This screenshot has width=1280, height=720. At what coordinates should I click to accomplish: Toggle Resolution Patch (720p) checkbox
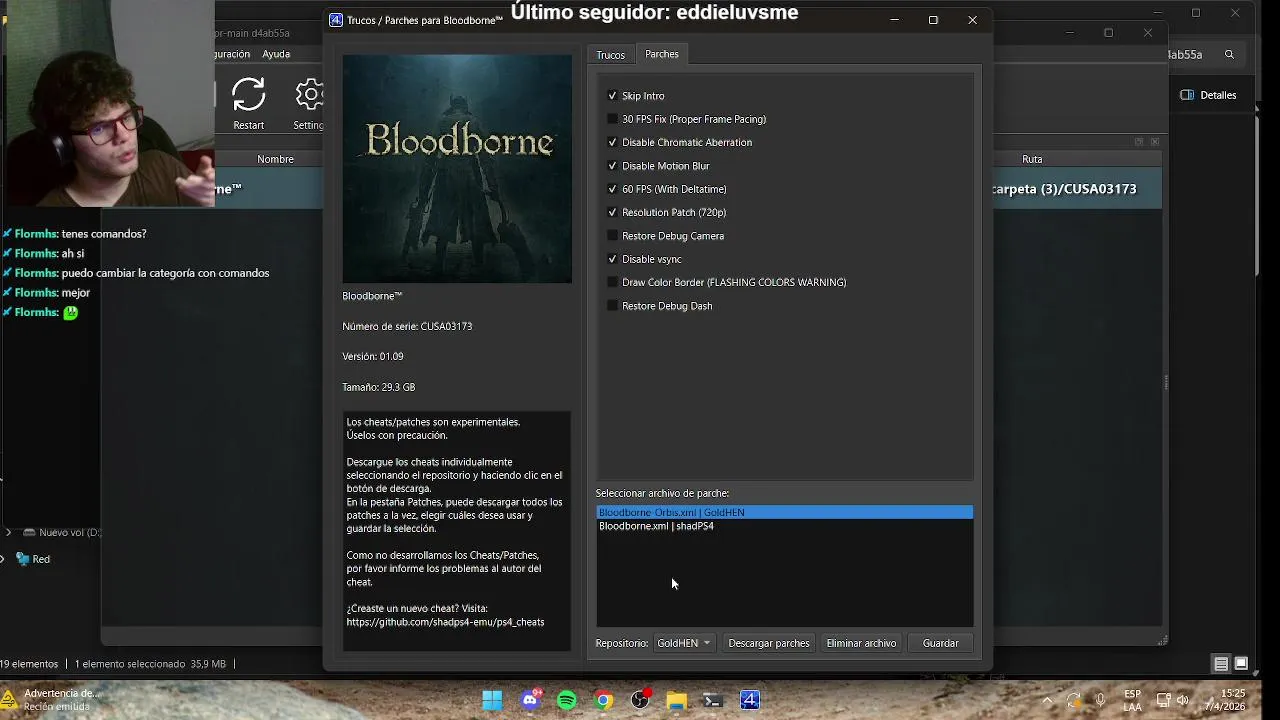click(x=613, y=212)
